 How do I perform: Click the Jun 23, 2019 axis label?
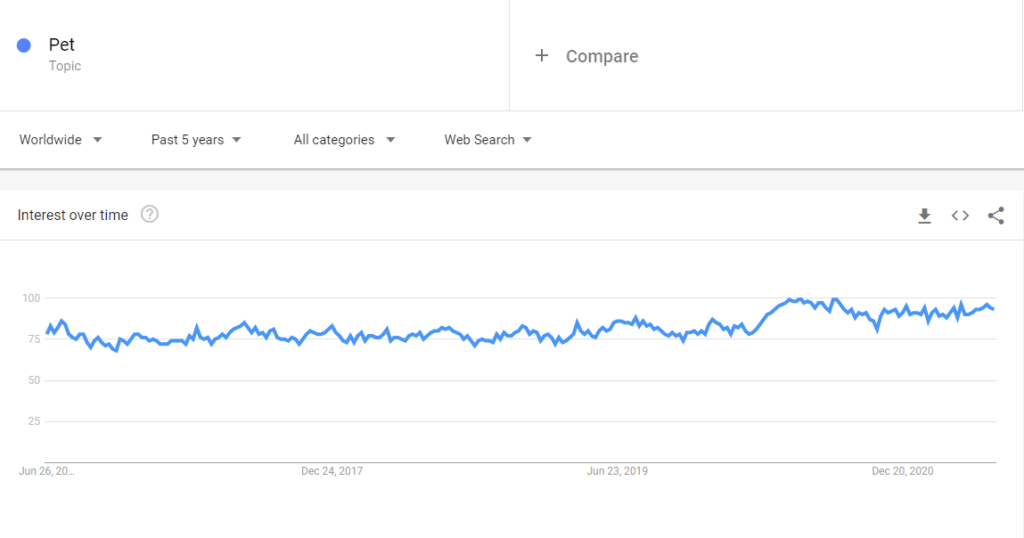click(x=617, y=471)
